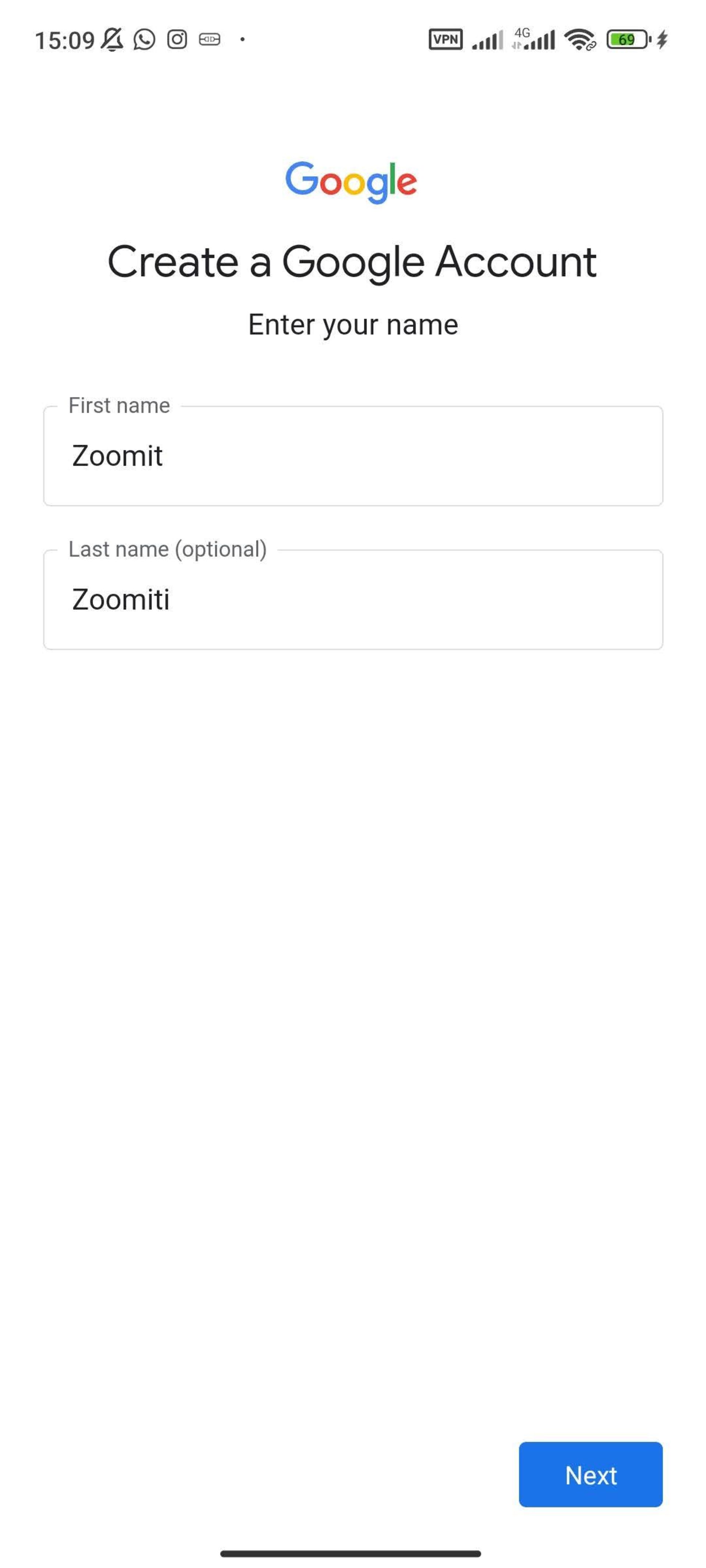Tap the 4G cellular signal icon
The height and width of the screenshot is (1568, 706).
point(534,38)
